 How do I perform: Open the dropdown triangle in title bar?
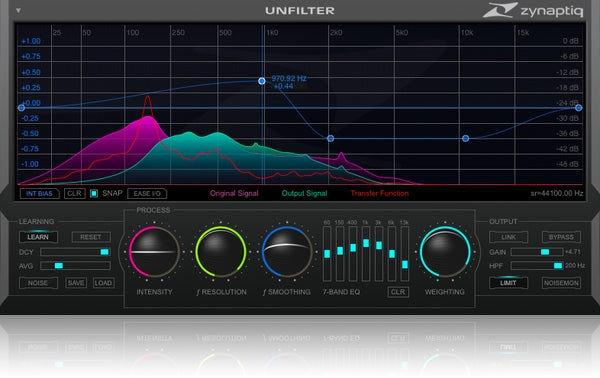(x=18, y=11)
